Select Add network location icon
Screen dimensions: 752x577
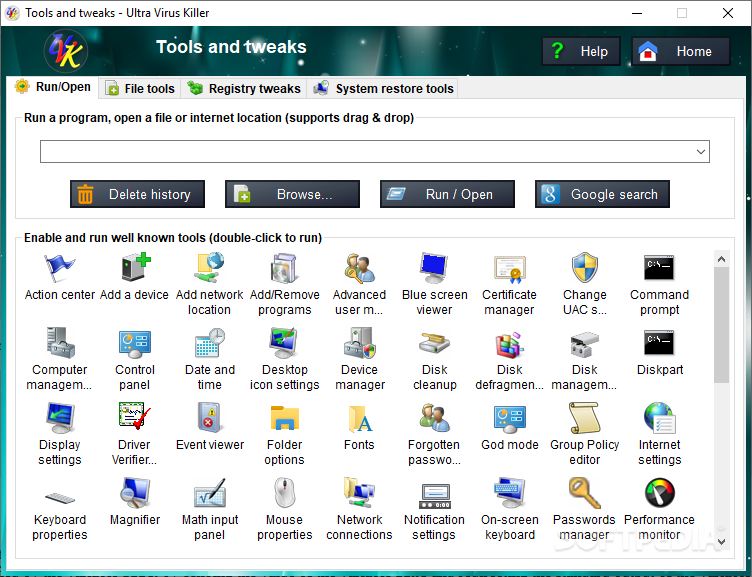[x=210, y=268]
